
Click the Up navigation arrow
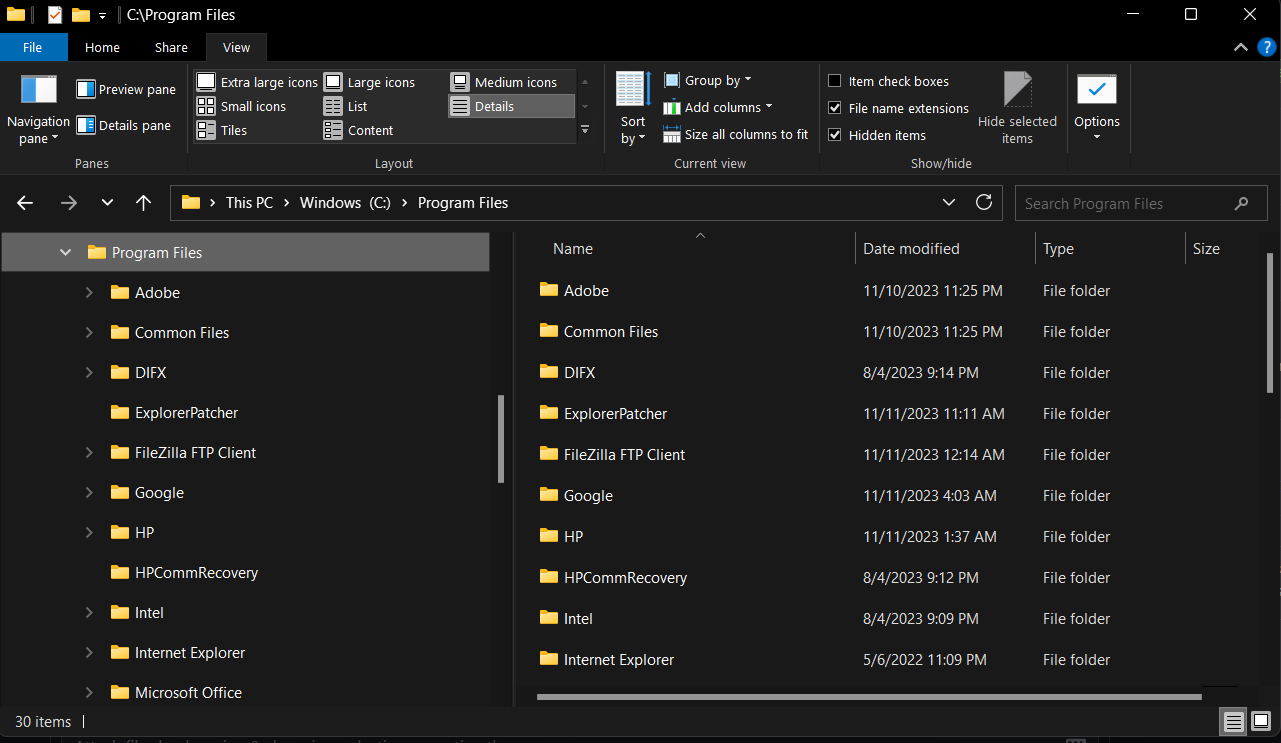tap(143, 202)
